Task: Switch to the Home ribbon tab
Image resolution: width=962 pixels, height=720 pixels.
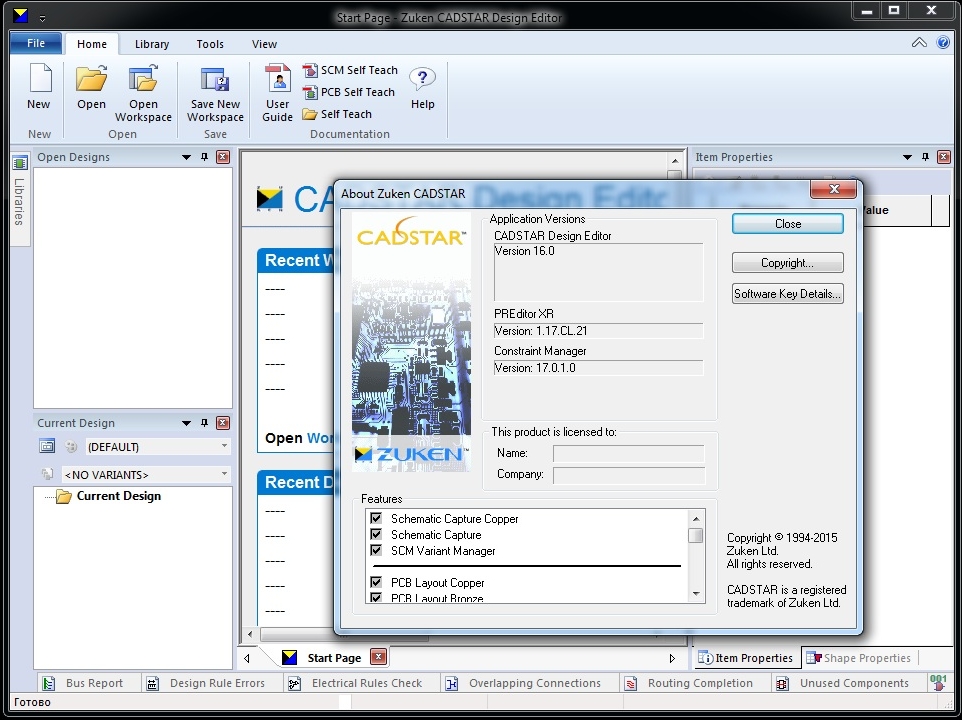Action: pos(91,44)
